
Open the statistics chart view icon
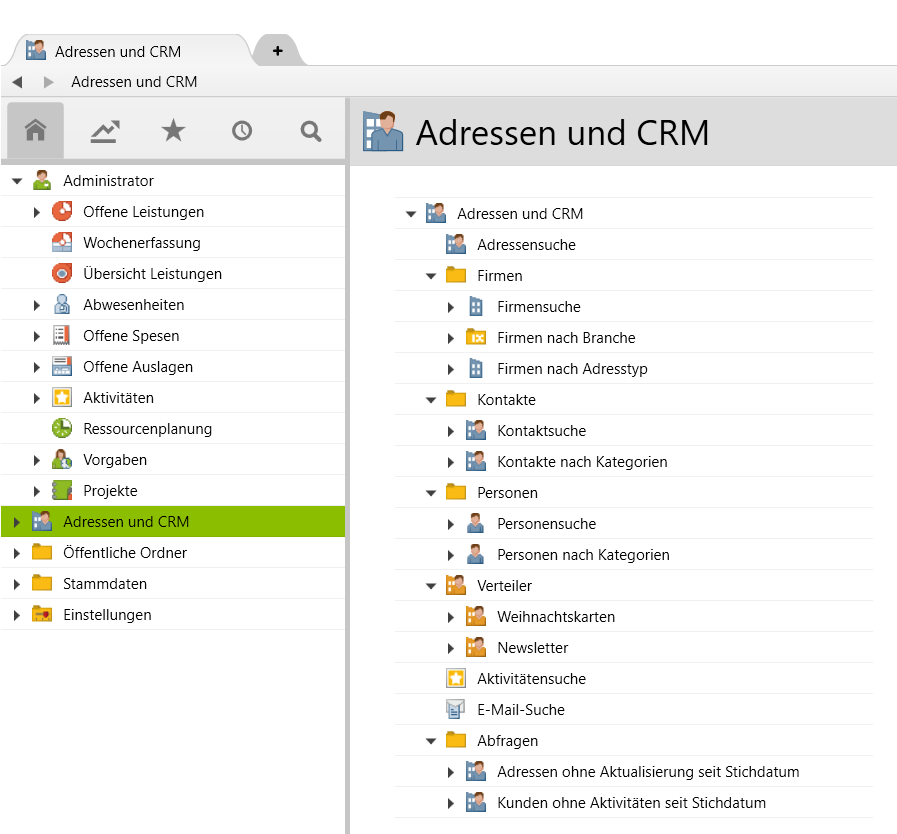(x=105, y=131)
